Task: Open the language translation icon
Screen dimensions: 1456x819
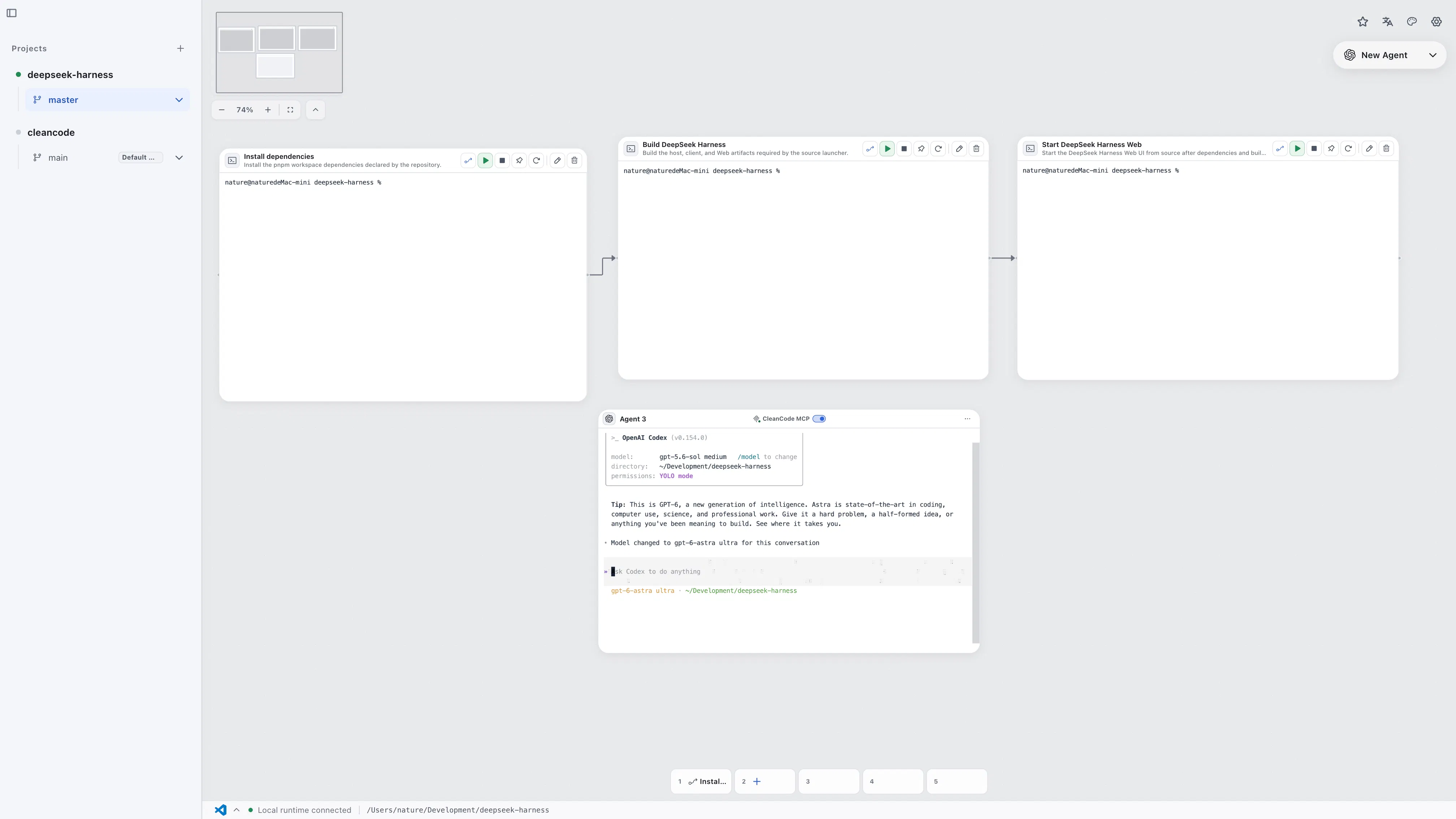Action: [1388, 21]
